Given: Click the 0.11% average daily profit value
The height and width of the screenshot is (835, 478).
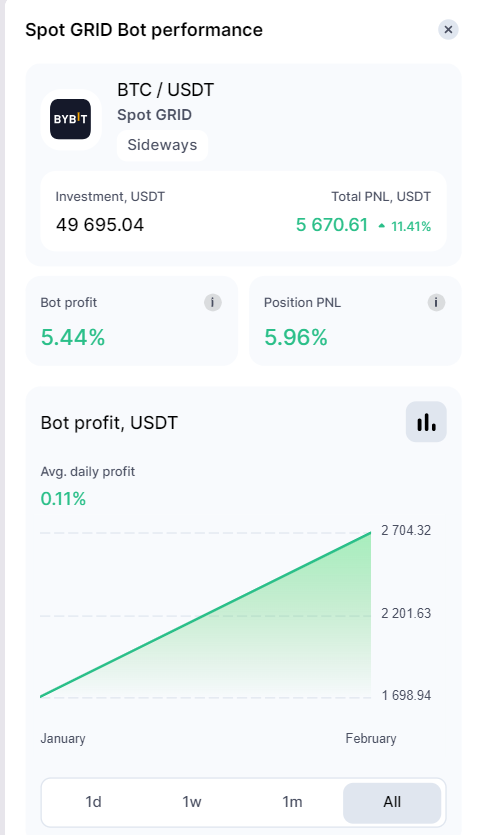Looking at the screenshot, I should pos(63,499).
